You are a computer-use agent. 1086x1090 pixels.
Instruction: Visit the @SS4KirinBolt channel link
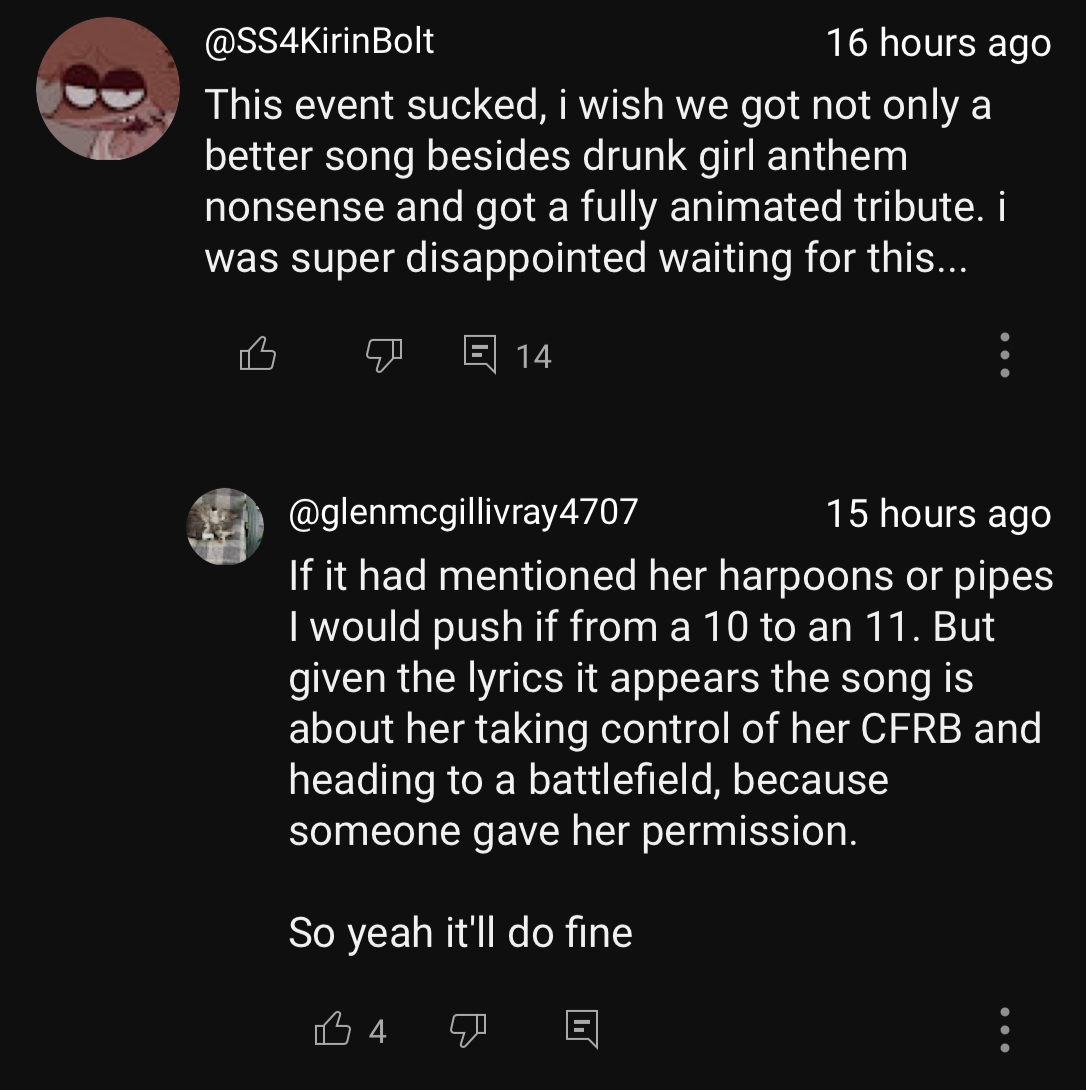point(319,41)
